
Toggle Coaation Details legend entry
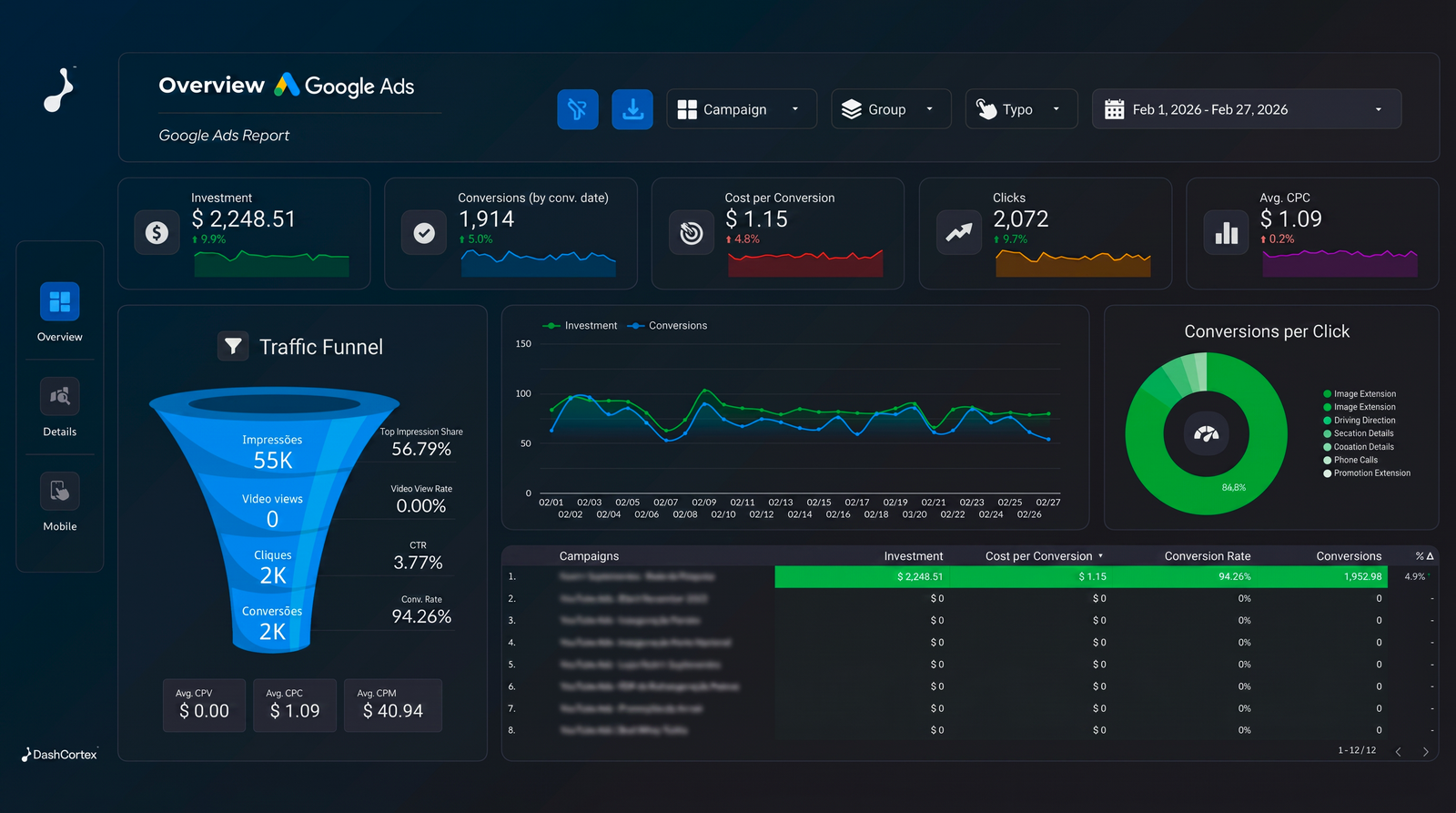coord(1359,447)
